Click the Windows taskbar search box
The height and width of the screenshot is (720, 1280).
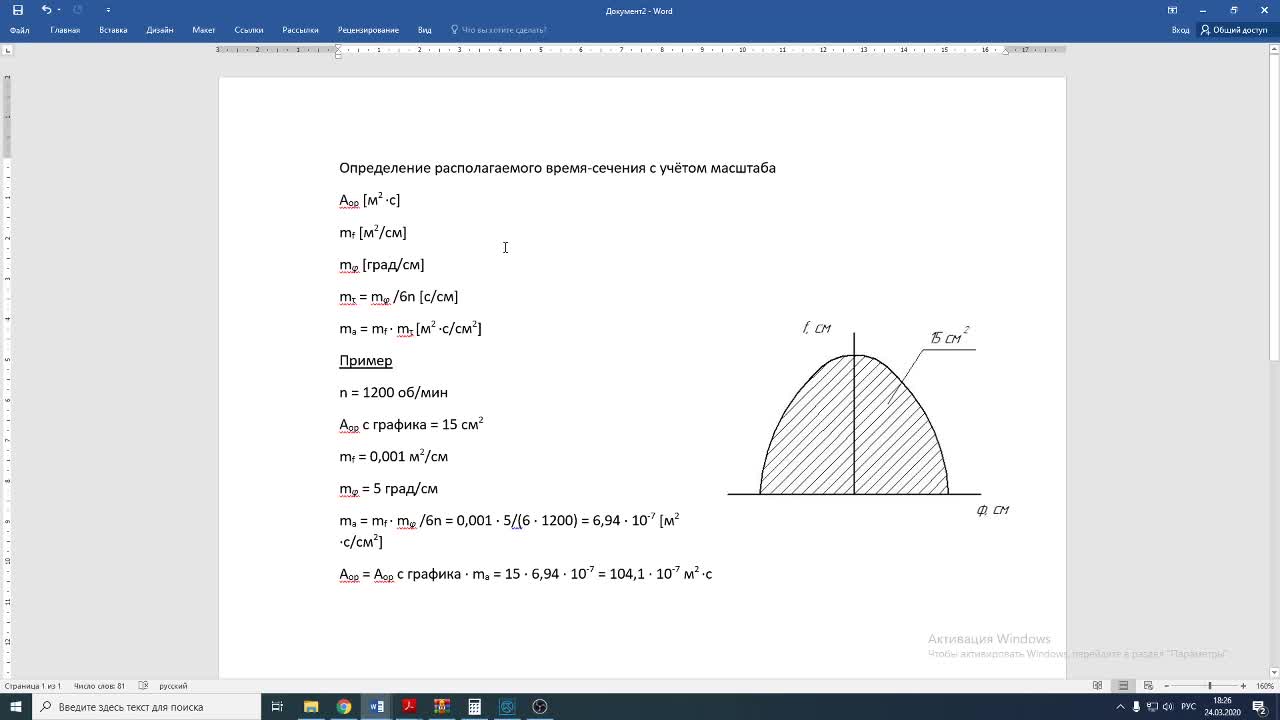(x=146, y=707)
